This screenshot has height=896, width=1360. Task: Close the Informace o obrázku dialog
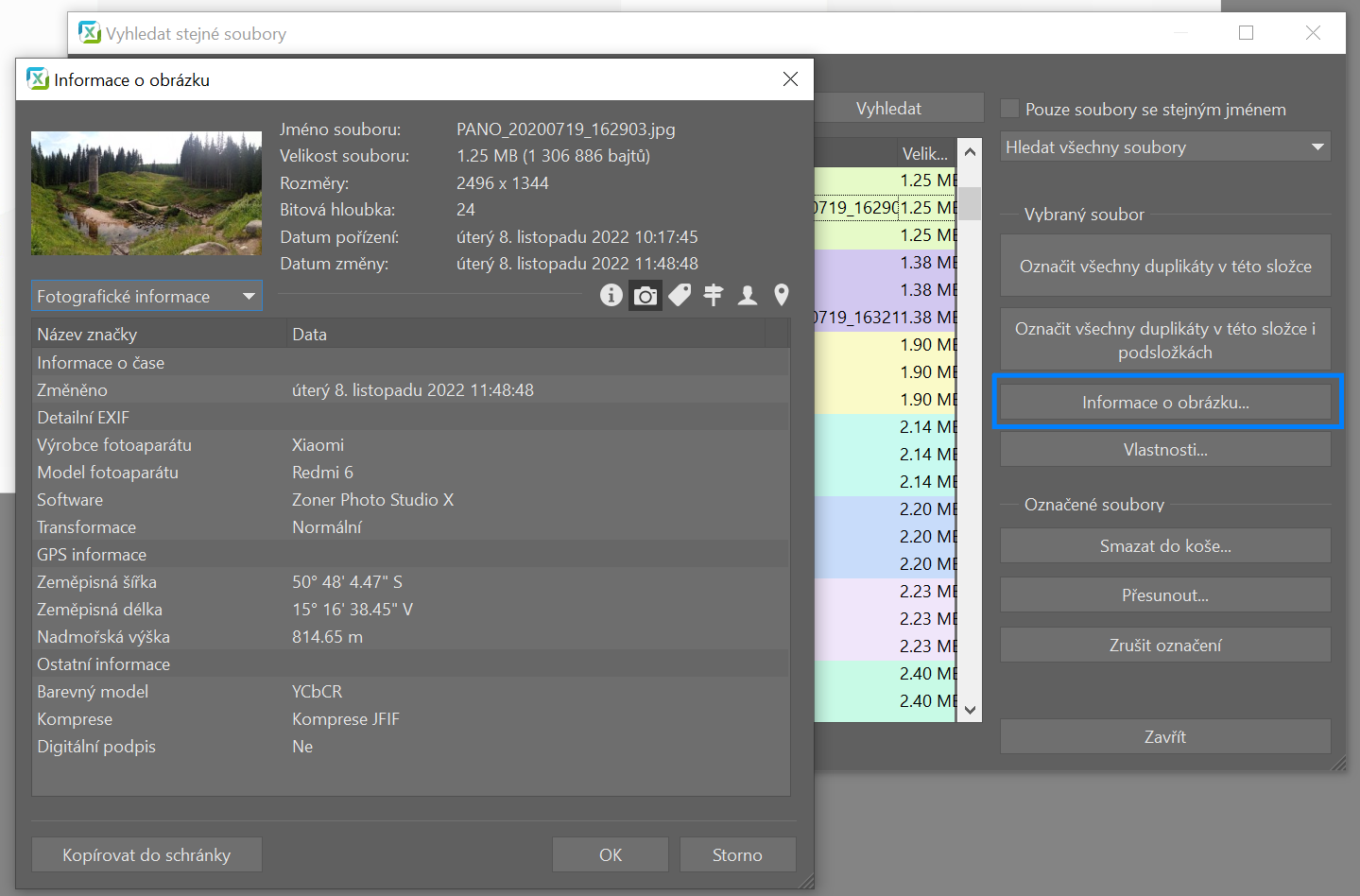click(x=791, y=79)
